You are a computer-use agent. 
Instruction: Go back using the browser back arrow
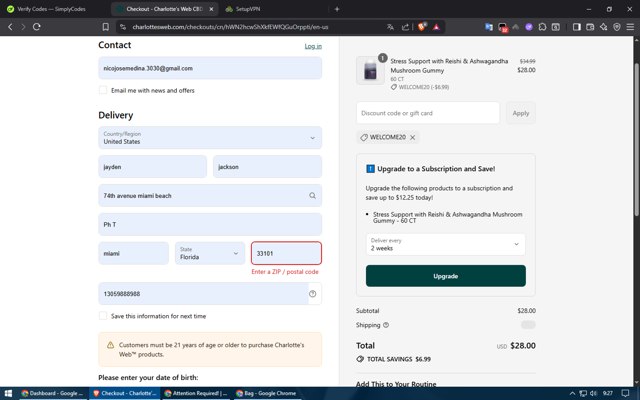pyautogui.click(x=11, y=27)
